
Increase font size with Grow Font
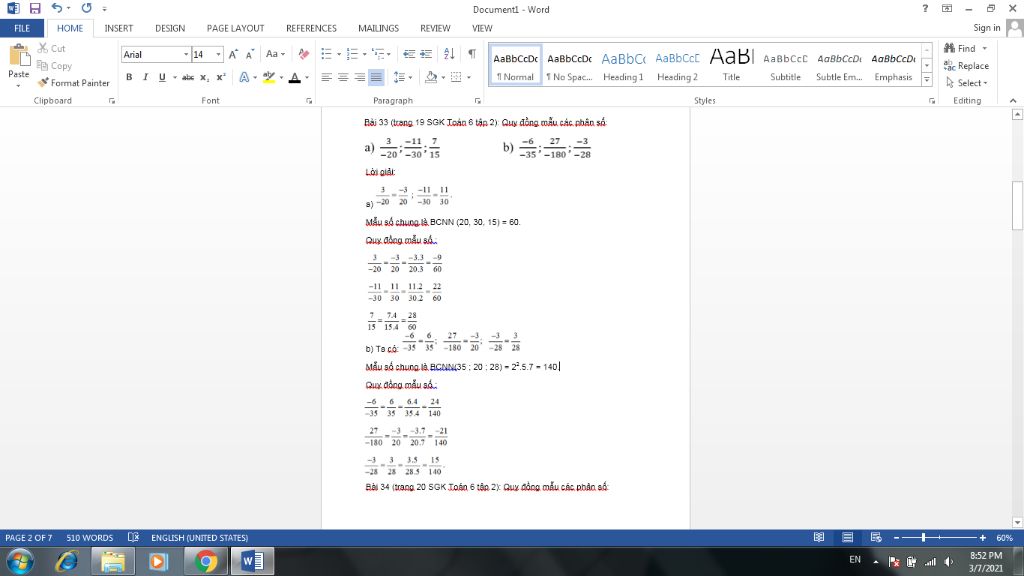pos(233,55)
